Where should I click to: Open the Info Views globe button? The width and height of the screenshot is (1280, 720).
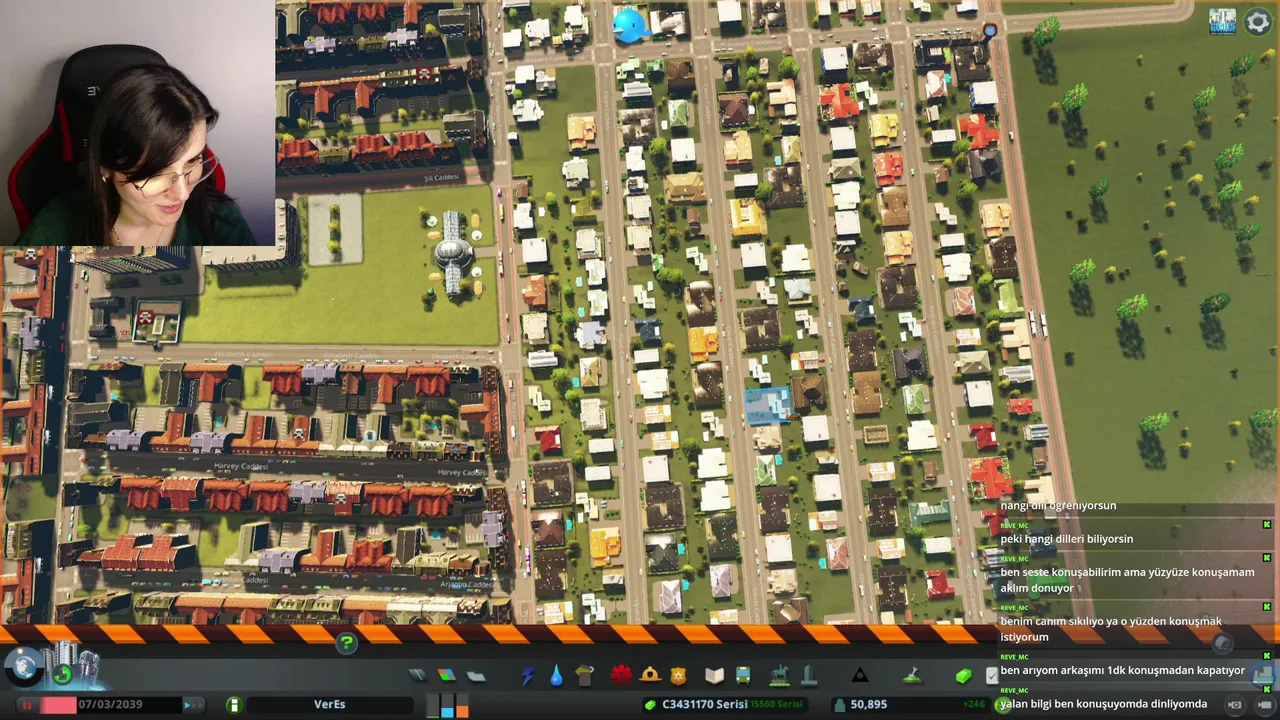(23, 668)
